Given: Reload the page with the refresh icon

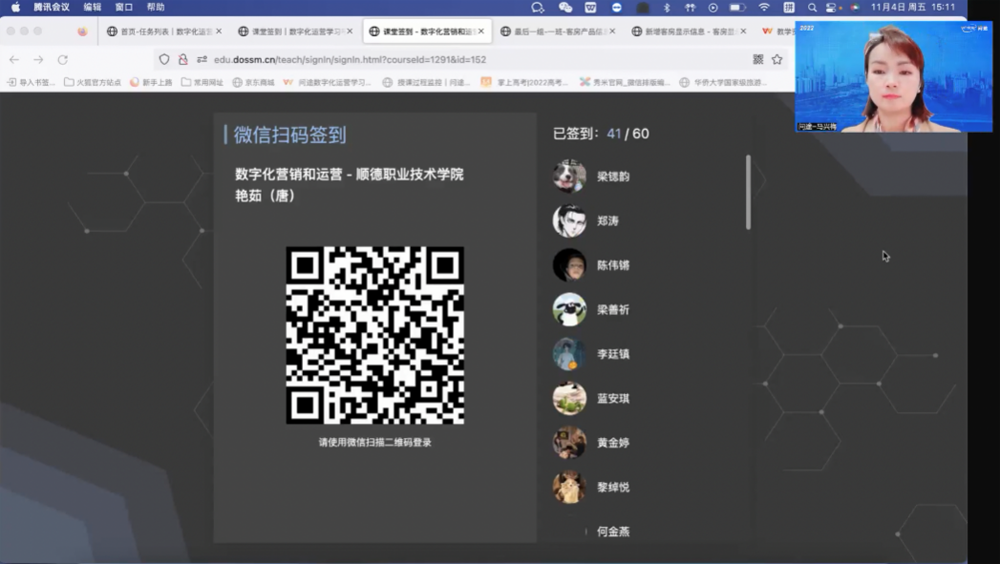Looking at the screenshot, I should coord(62,59).
